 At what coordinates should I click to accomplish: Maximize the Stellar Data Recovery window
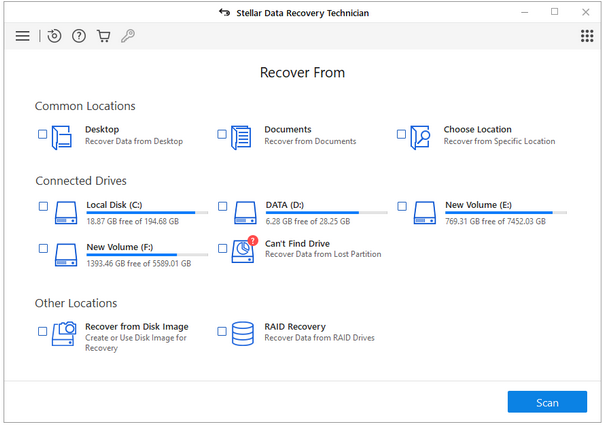[x=554, y=12]
